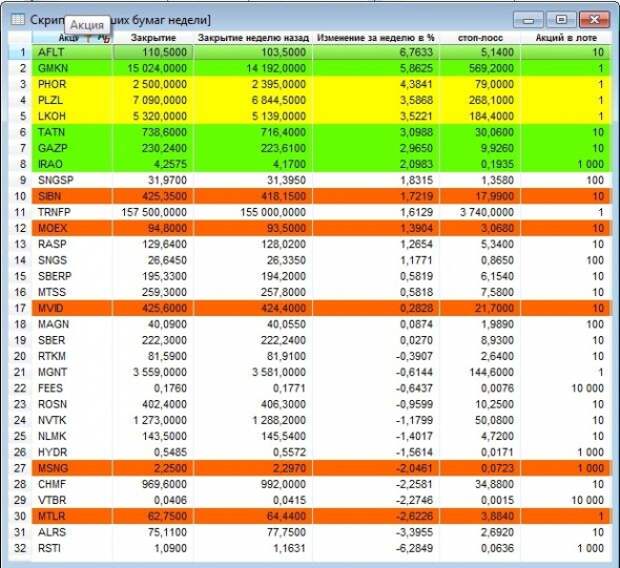Screen dimensions: 620x568
Task: Click the Акция column sort indicator icon
Action: point(103,38)
